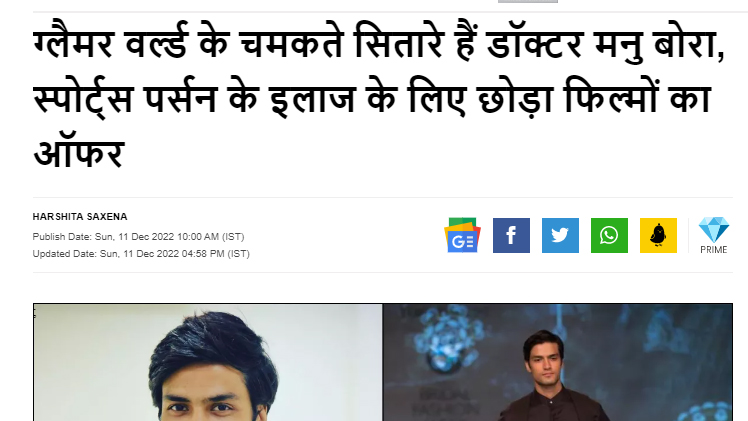Viewport: 748px width, 421px height.
Task: Open the Google News follow icon
Action: coord(462,235)
